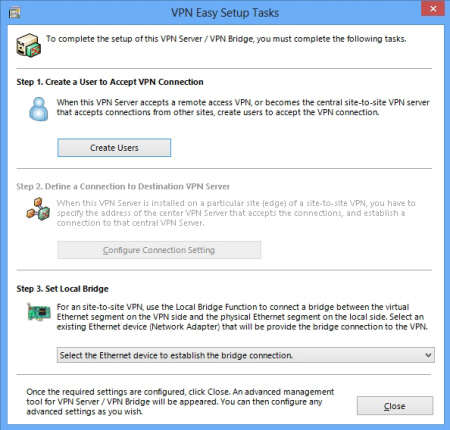
Task: Click the Ethernet device selection combo box text
Action: click(x=176, y=355)
